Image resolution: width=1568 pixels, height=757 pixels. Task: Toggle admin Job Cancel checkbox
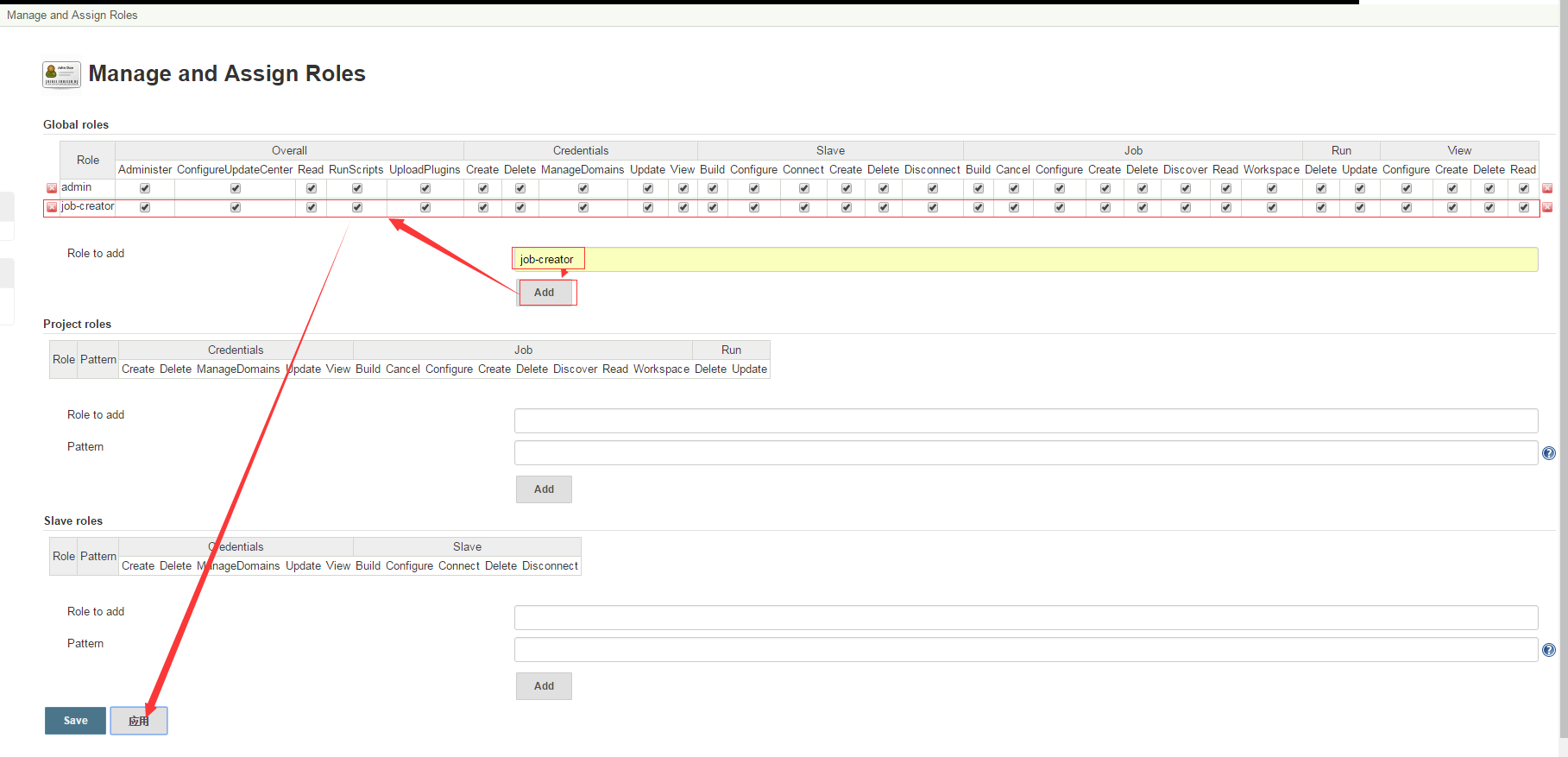(x=1014, y=188)
